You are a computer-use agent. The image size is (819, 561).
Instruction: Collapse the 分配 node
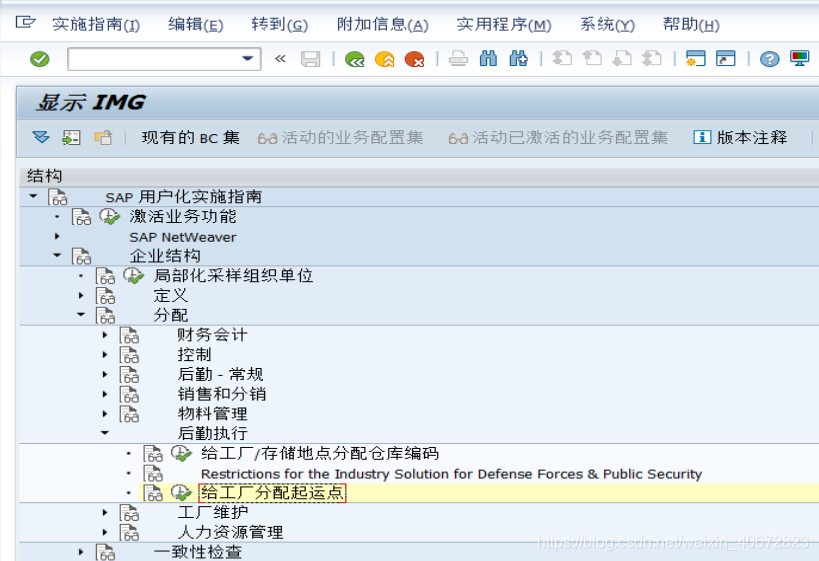[81, 314]
